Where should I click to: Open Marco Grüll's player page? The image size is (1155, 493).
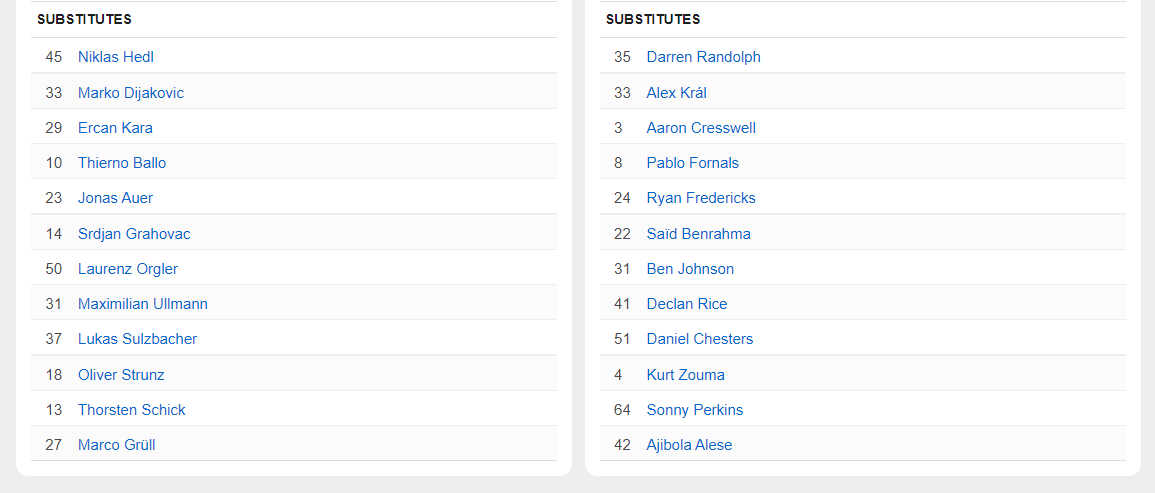tap(116, 445)
